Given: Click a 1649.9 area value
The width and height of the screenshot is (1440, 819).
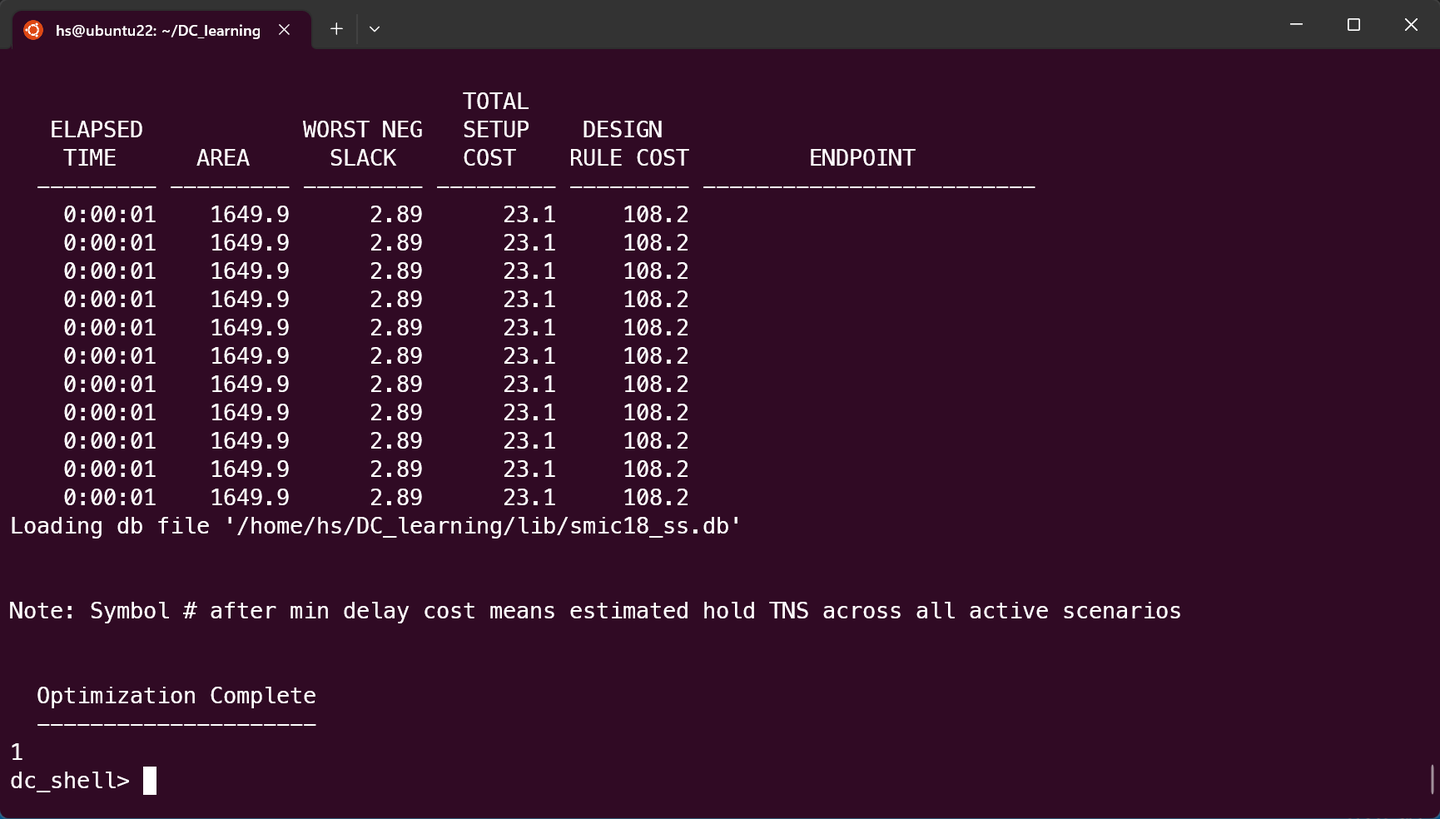Looking at the screenshot, I should click(249, 213).
